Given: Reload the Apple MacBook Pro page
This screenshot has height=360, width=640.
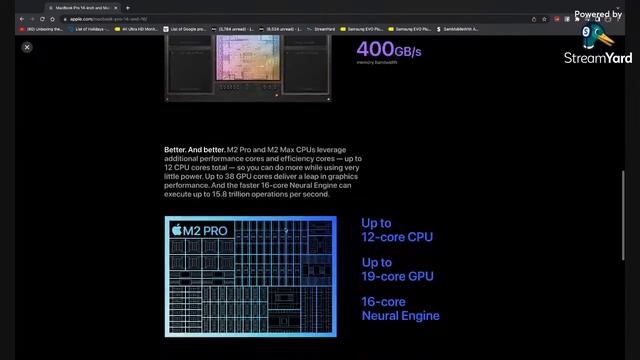Looking at the screenshot, I should pos(42,19).
